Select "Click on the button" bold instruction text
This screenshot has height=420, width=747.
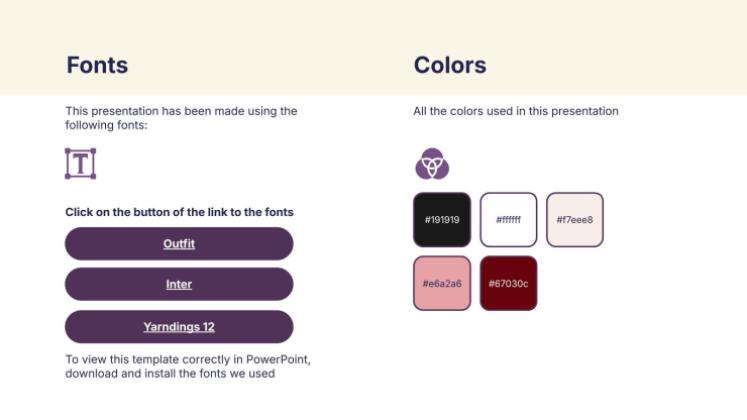tap(179, 212)
